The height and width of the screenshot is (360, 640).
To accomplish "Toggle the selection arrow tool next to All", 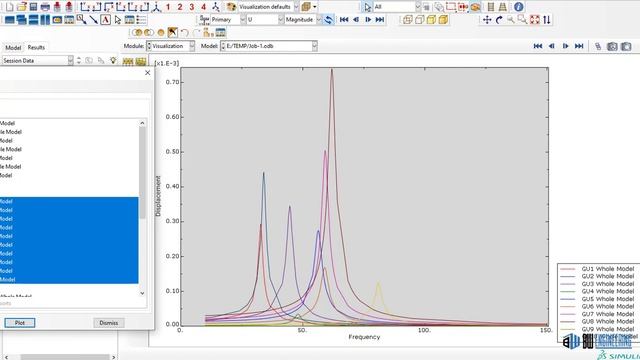I will [367, 7].
